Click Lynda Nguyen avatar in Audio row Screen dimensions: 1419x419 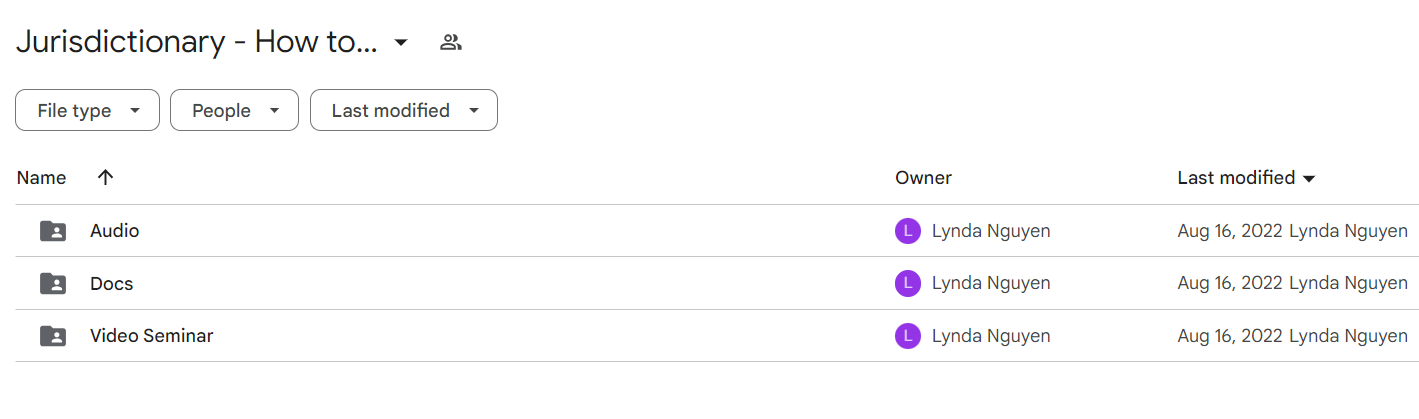tap(907, 231)
